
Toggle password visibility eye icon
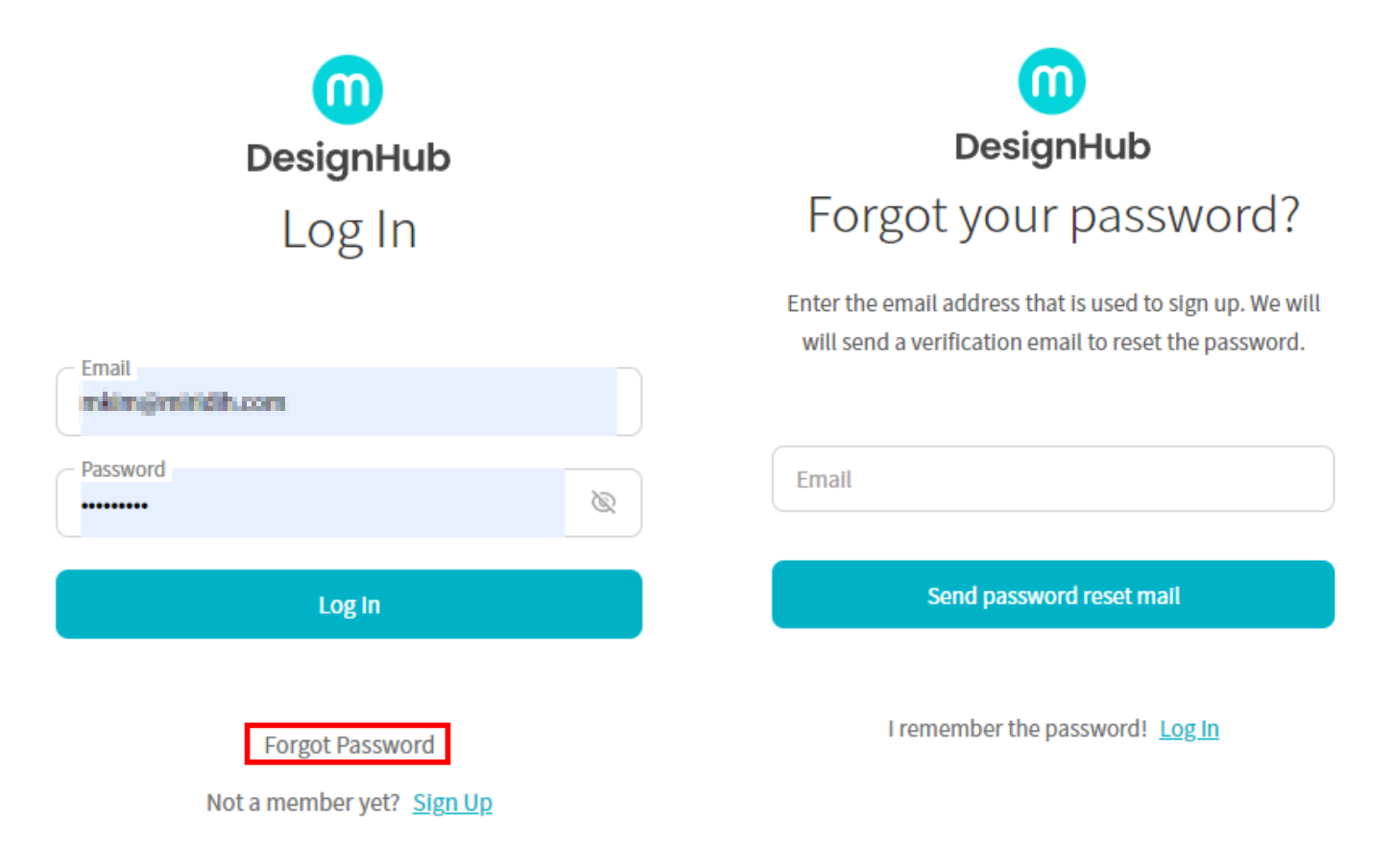603,502
